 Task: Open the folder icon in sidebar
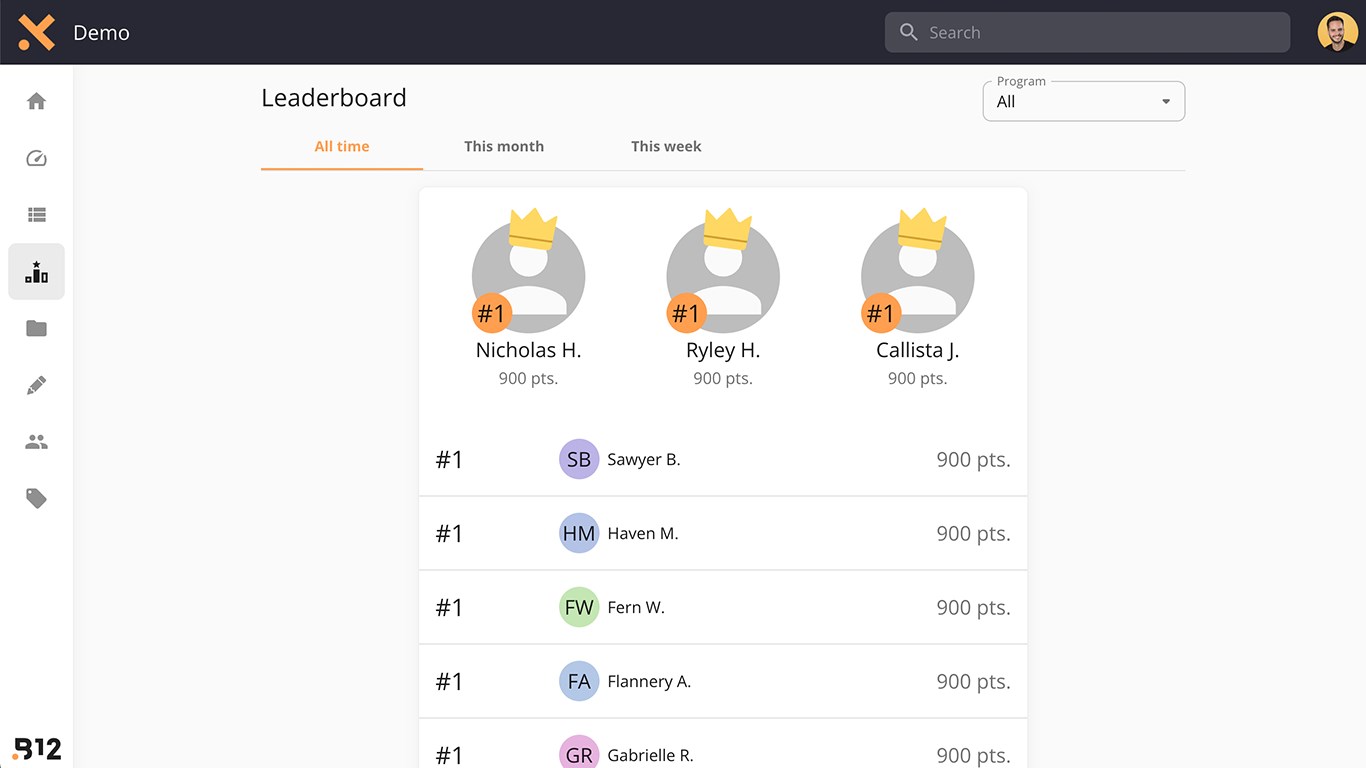(36, 329)
